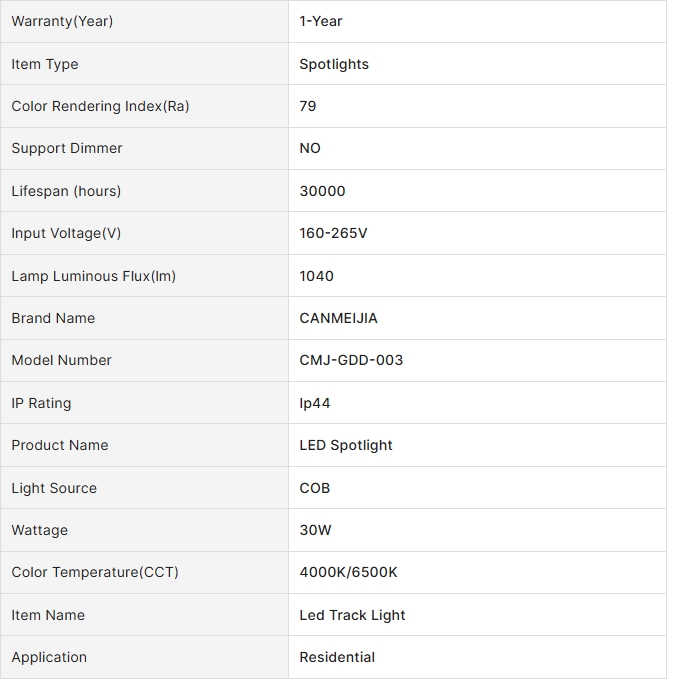Click the Model Number label cell
Screen dimensions: 675x684
coord(144,360)
